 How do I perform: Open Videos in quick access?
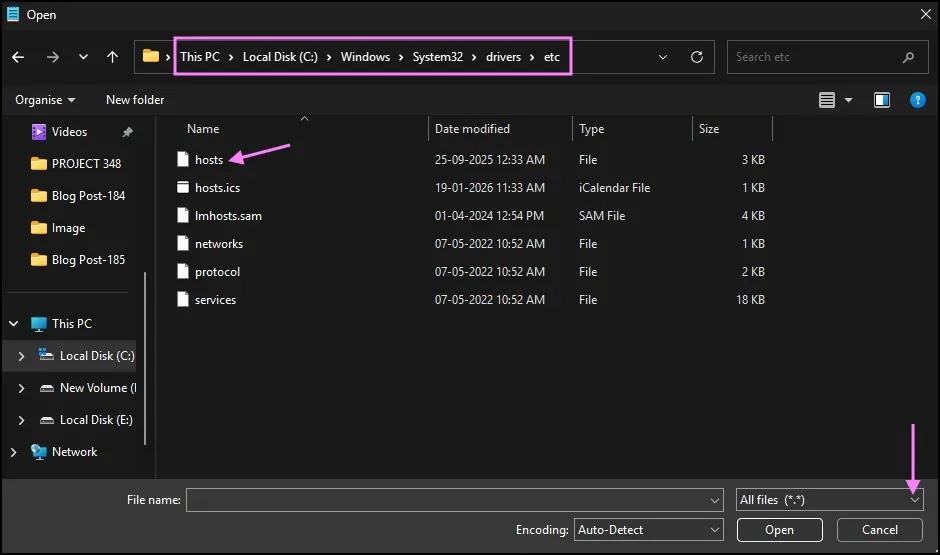[69, 132]
